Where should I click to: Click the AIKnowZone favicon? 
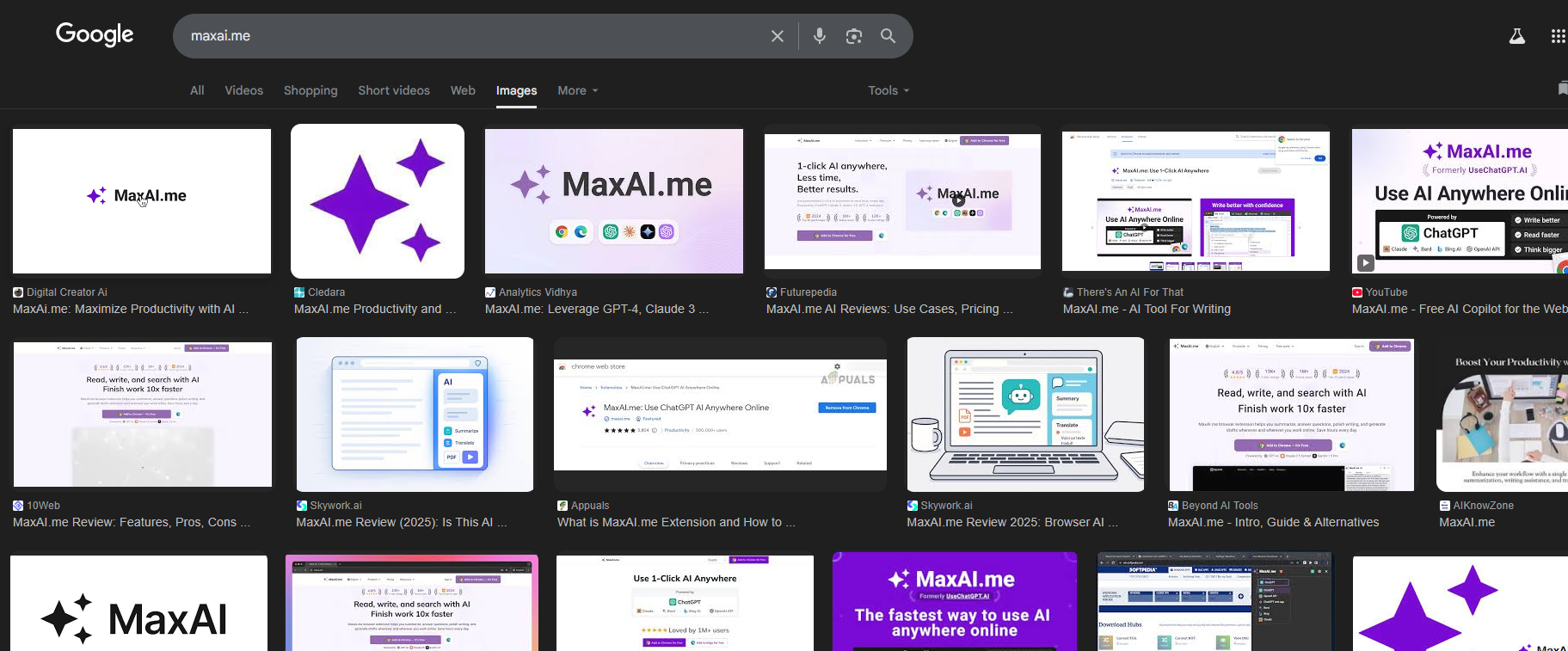point(1445,506)
